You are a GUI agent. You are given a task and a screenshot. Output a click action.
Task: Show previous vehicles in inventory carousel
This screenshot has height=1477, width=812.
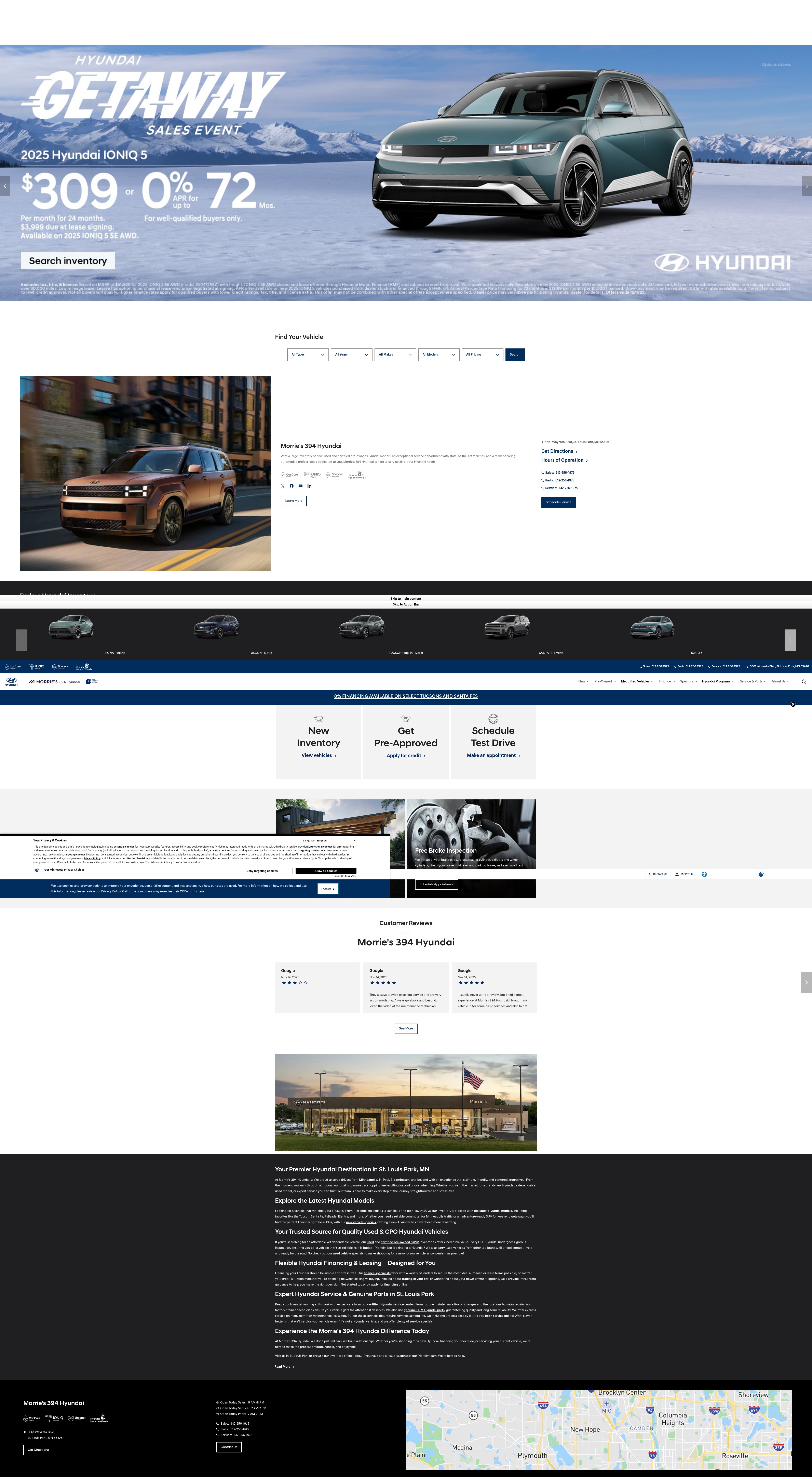coord(22,640)
